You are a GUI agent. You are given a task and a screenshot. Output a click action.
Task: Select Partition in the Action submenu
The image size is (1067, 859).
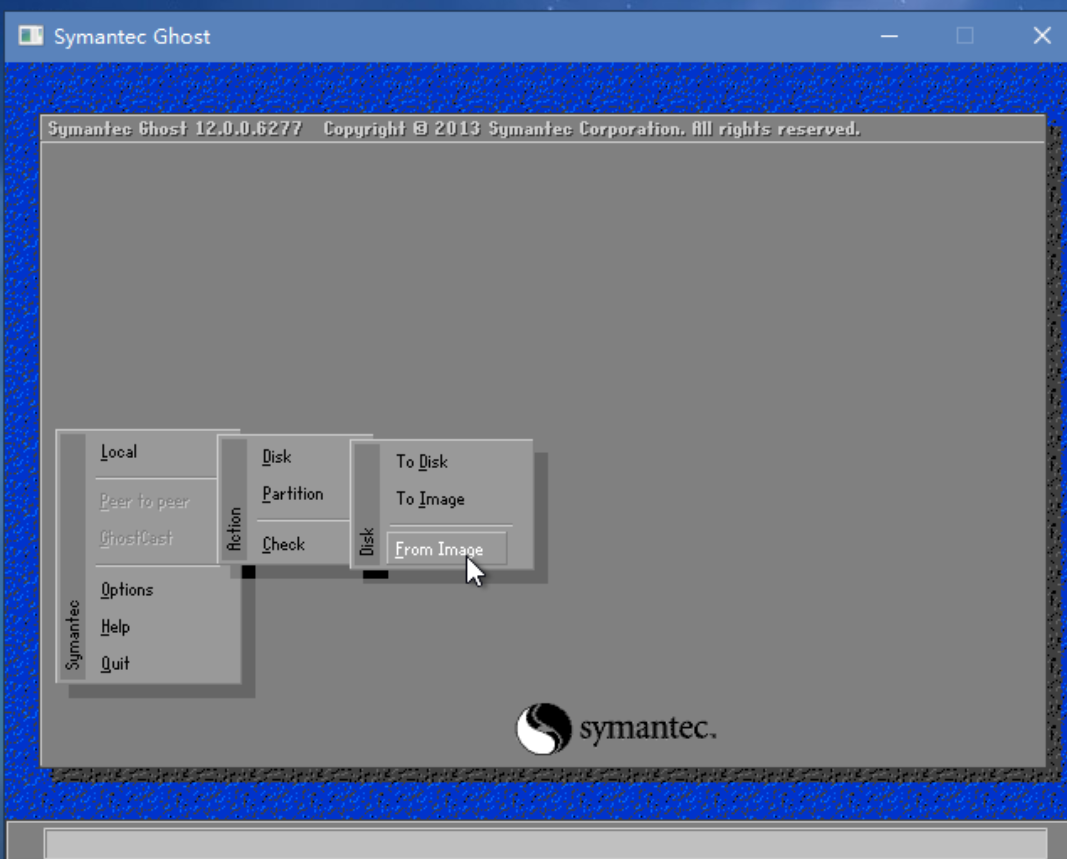[x=293, y=494]
